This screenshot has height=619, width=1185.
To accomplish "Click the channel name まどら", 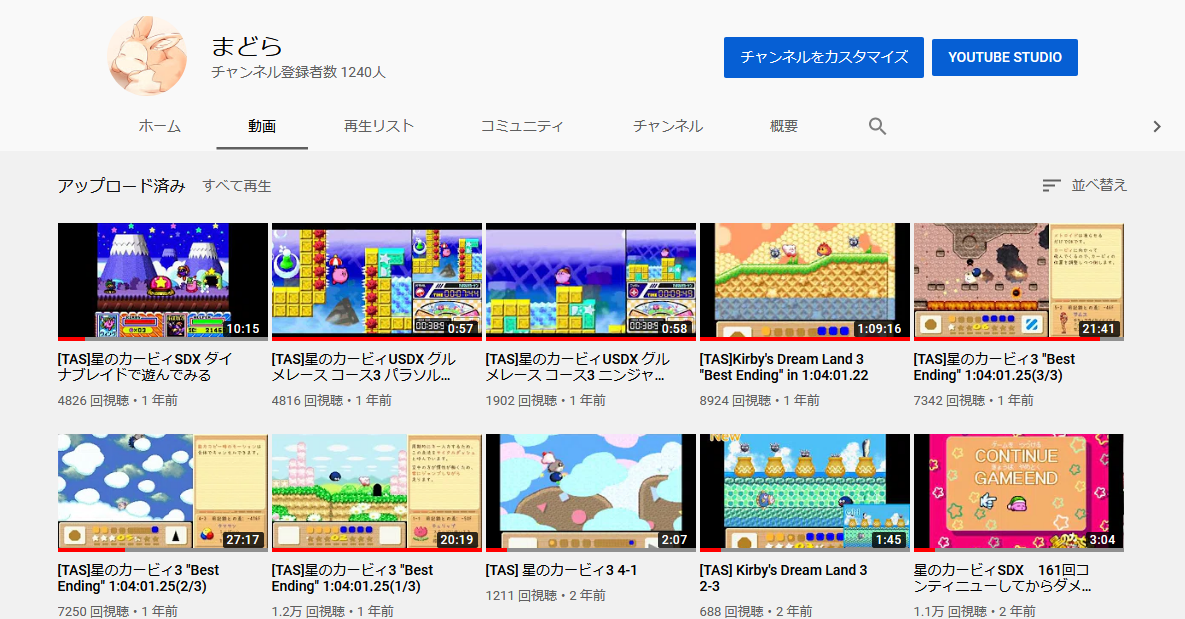I will [246, 46].
